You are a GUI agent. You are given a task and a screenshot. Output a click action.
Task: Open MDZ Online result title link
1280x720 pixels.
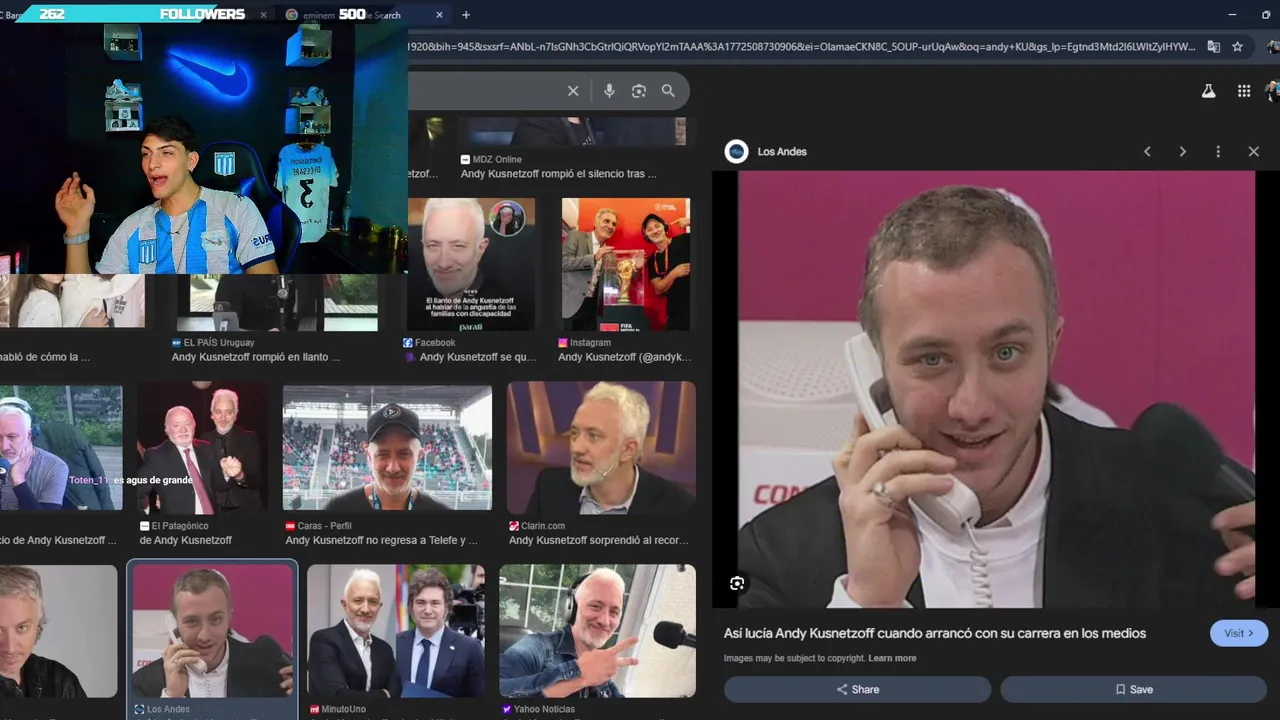click(559, 174)
